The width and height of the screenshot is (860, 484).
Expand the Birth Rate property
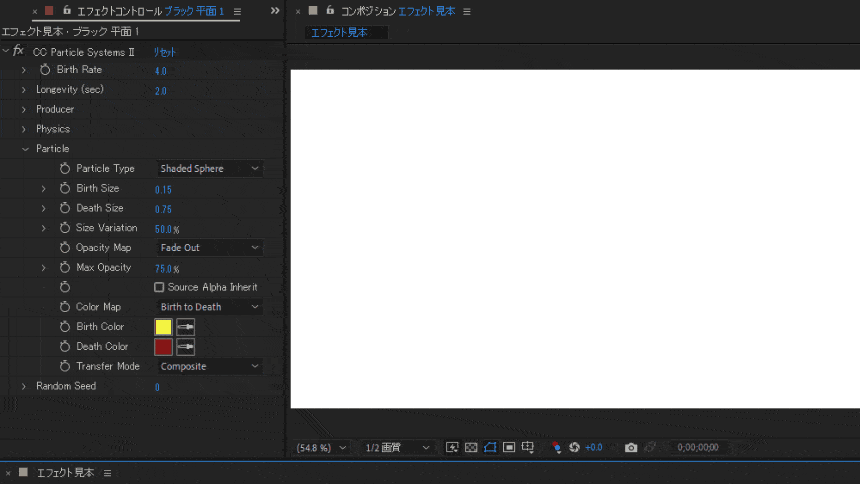[x=24, y=70]
